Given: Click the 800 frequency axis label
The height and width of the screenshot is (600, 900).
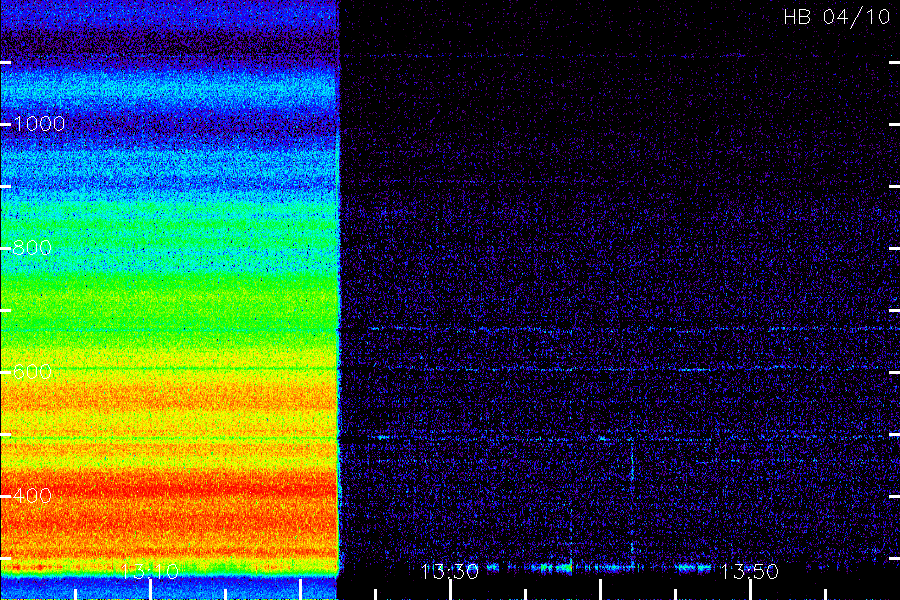Looking at the screenshot, I should click(x=32, y=248).
